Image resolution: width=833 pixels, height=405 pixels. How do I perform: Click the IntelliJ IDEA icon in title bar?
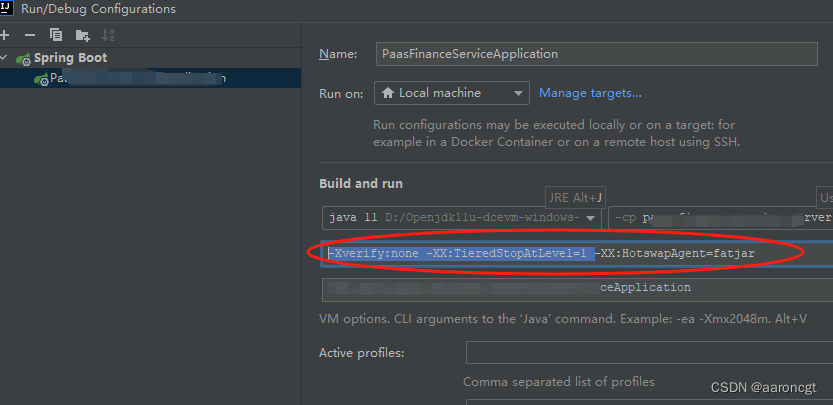[6, 8]
